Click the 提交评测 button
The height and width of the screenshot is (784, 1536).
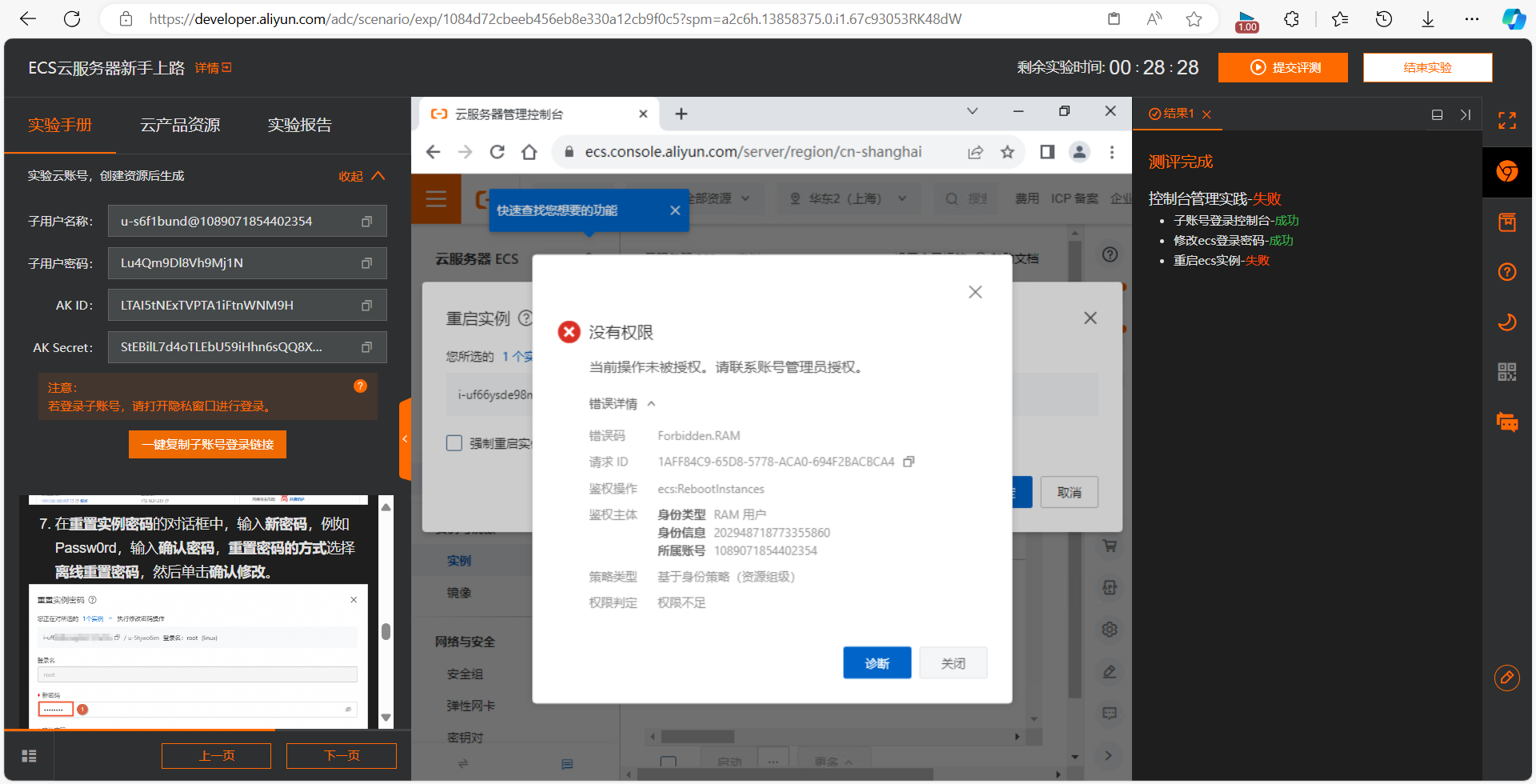click(1283, 68)
